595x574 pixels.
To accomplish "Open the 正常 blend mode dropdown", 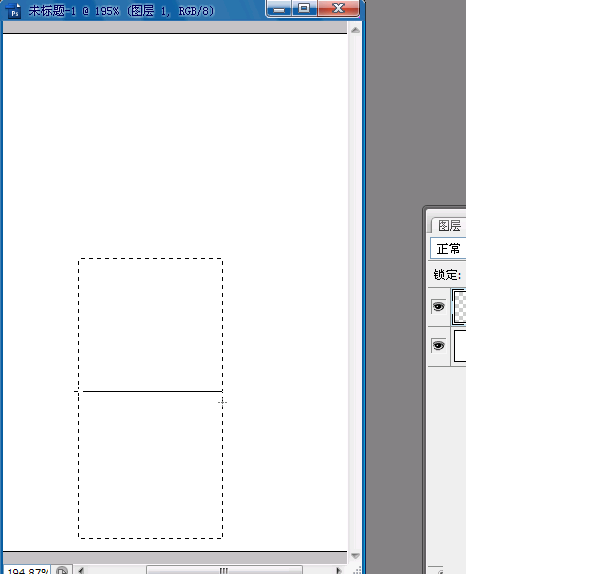I will tap(448, 248).
